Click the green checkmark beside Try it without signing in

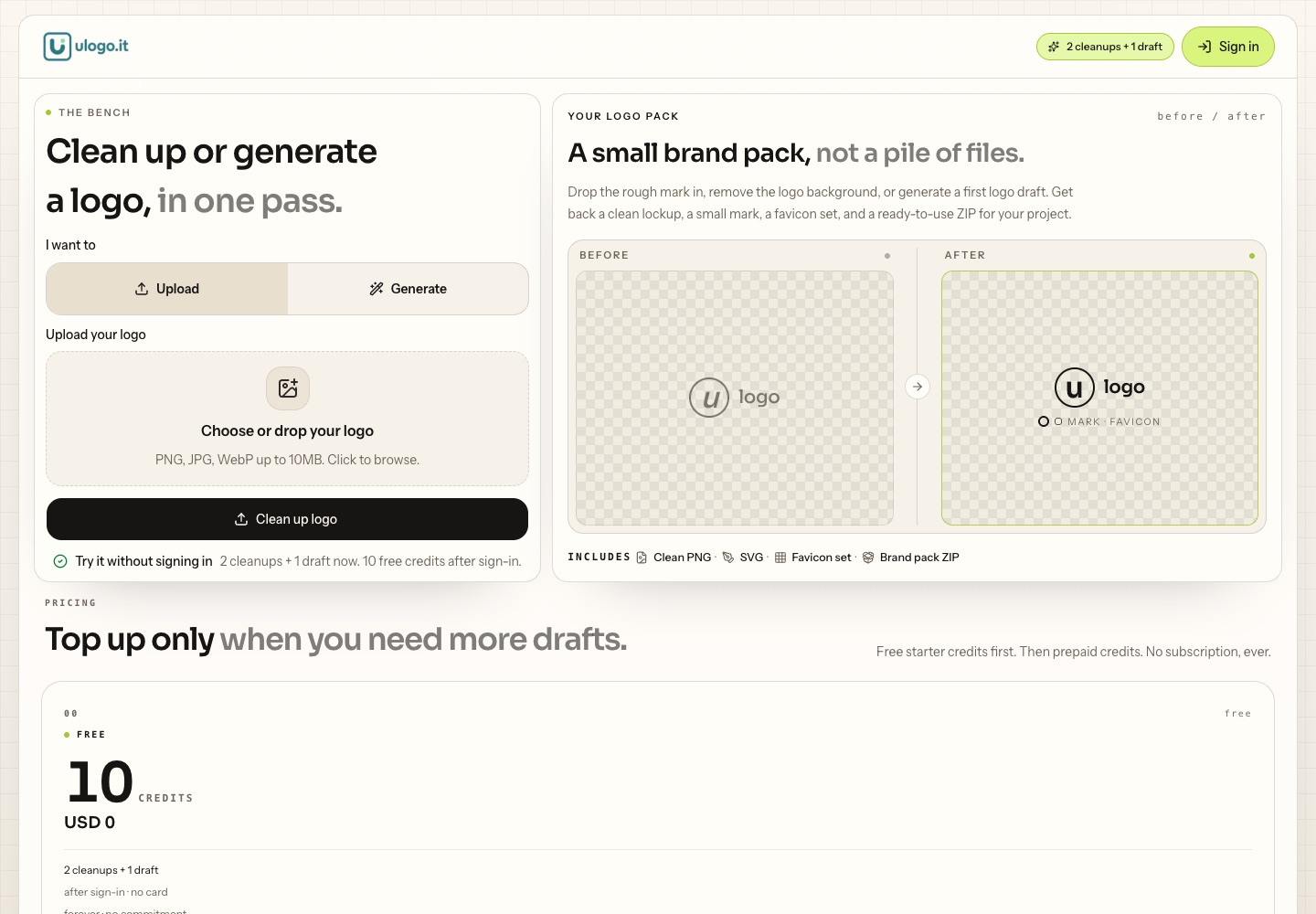[60, 561]
